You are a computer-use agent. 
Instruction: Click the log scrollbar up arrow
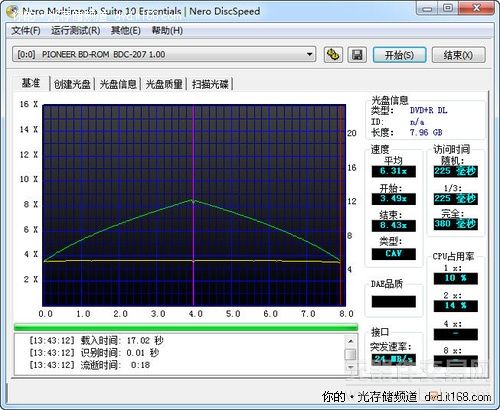(350, 341)
